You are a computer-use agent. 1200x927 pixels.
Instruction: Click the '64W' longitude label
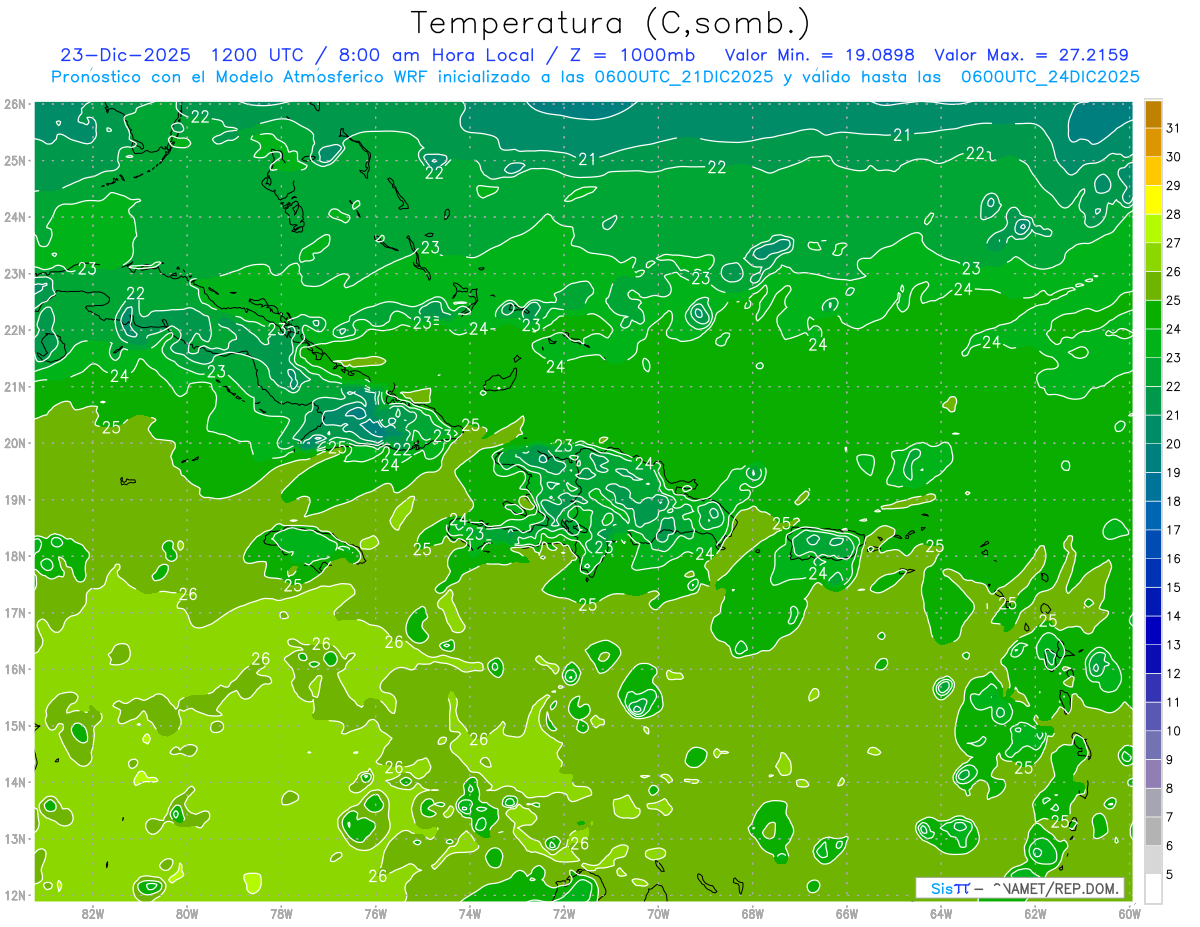pyautogui.click(x=941, y=913)
